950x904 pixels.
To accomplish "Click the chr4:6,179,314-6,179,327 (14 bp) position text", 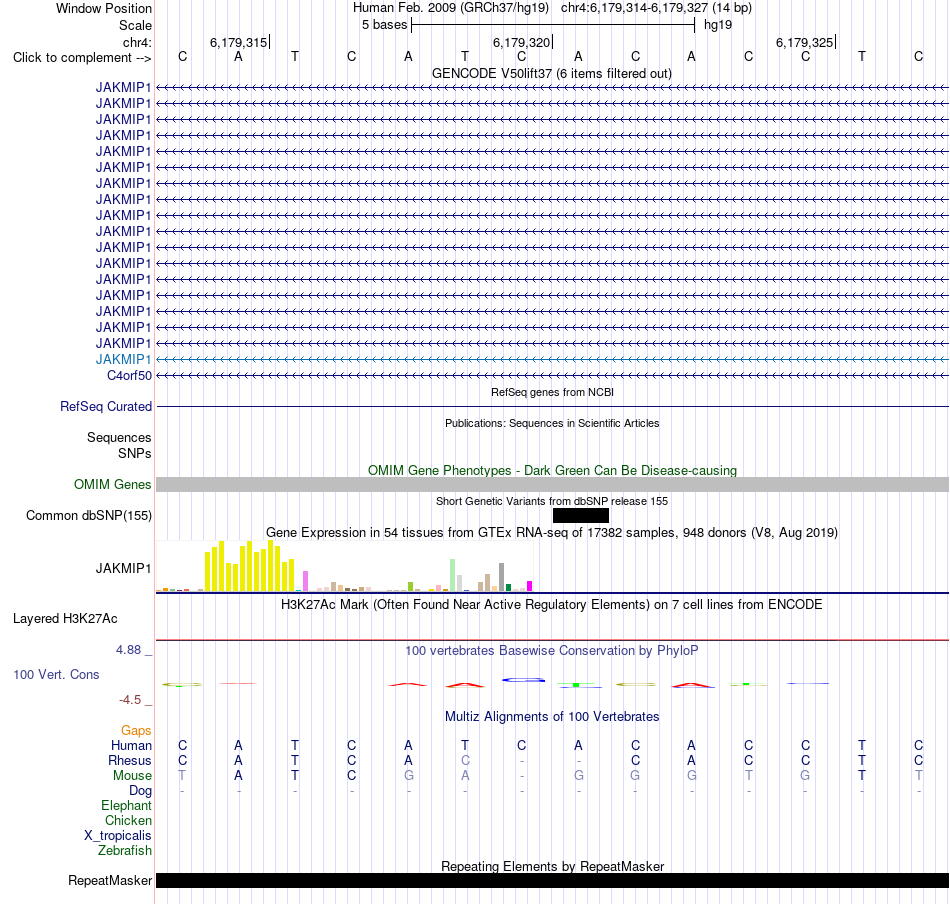I will click(x=656, y=8).
